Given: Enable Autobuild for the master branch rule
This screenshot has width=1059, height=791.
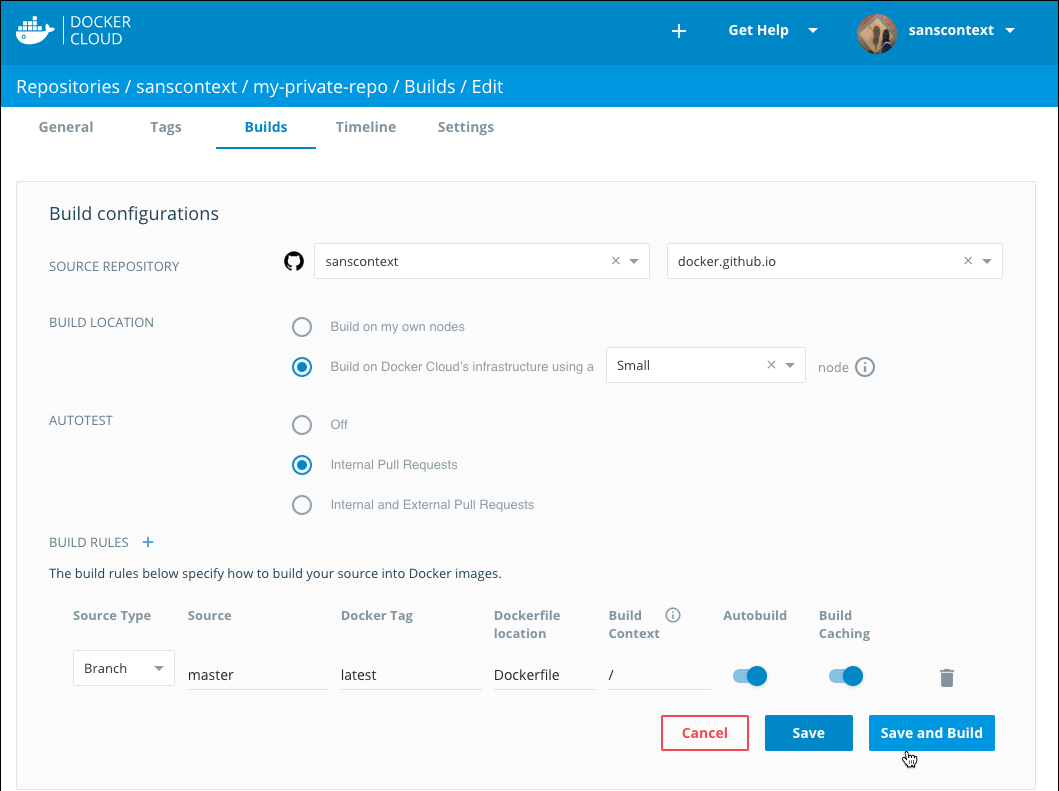Looking at the screenshot, I should 749,676.
